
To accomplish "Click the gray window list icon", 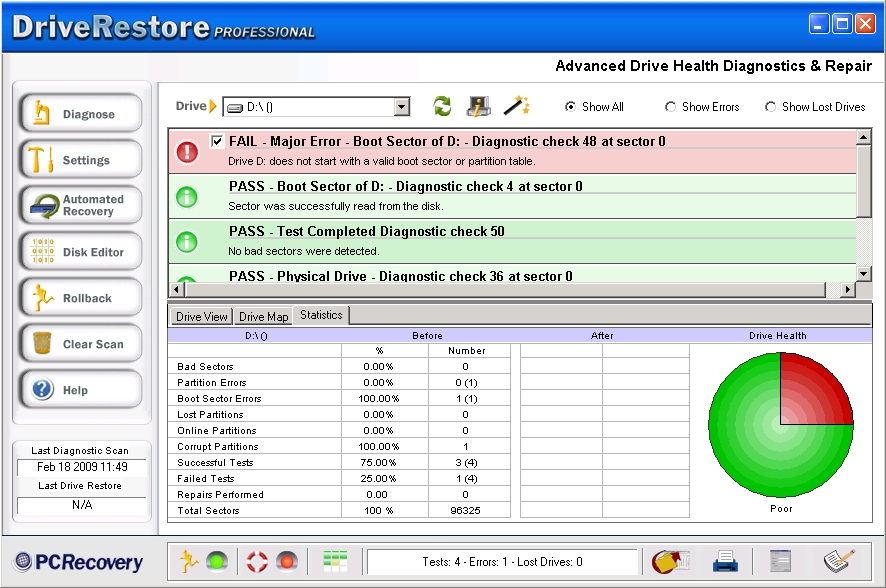I will coord(780,561).
